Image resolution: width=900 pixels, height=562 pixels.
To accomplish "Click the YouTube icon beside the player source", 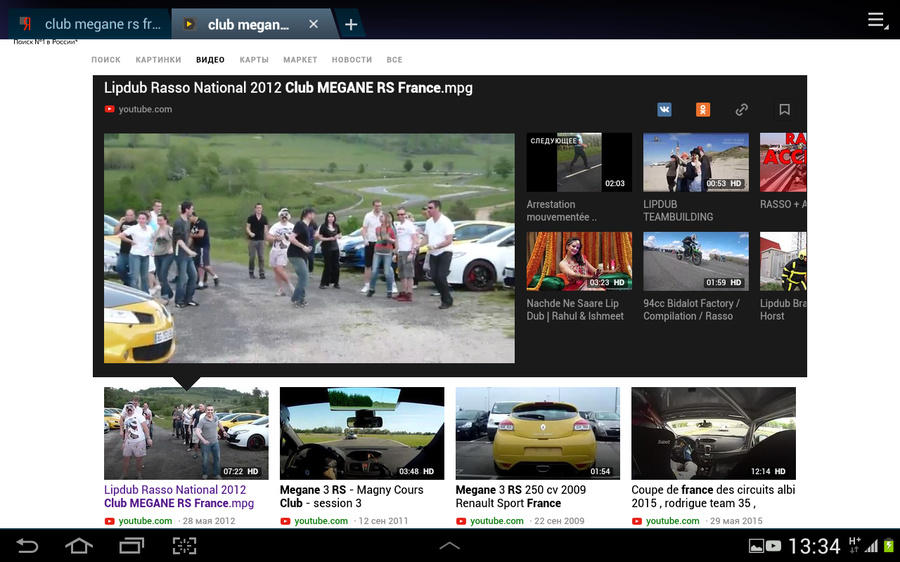I will tap(110, 109).
